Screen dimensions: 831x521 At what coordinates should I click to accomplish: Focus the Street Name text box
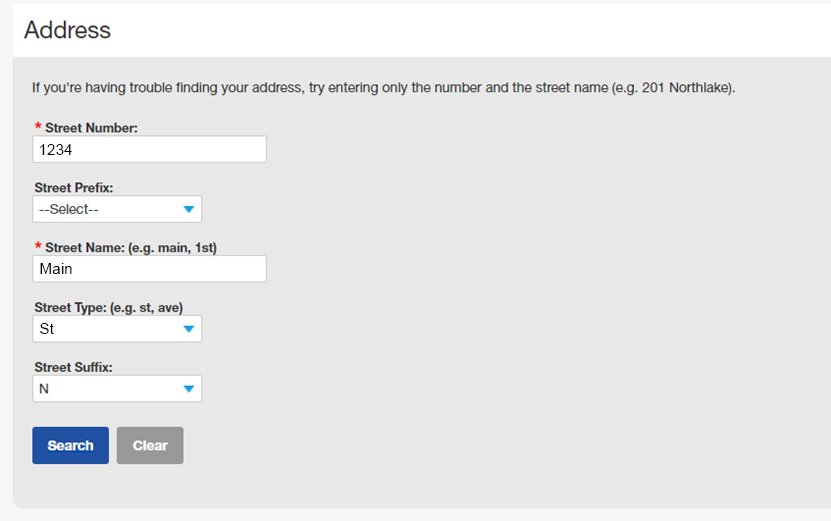coord(149,269)
